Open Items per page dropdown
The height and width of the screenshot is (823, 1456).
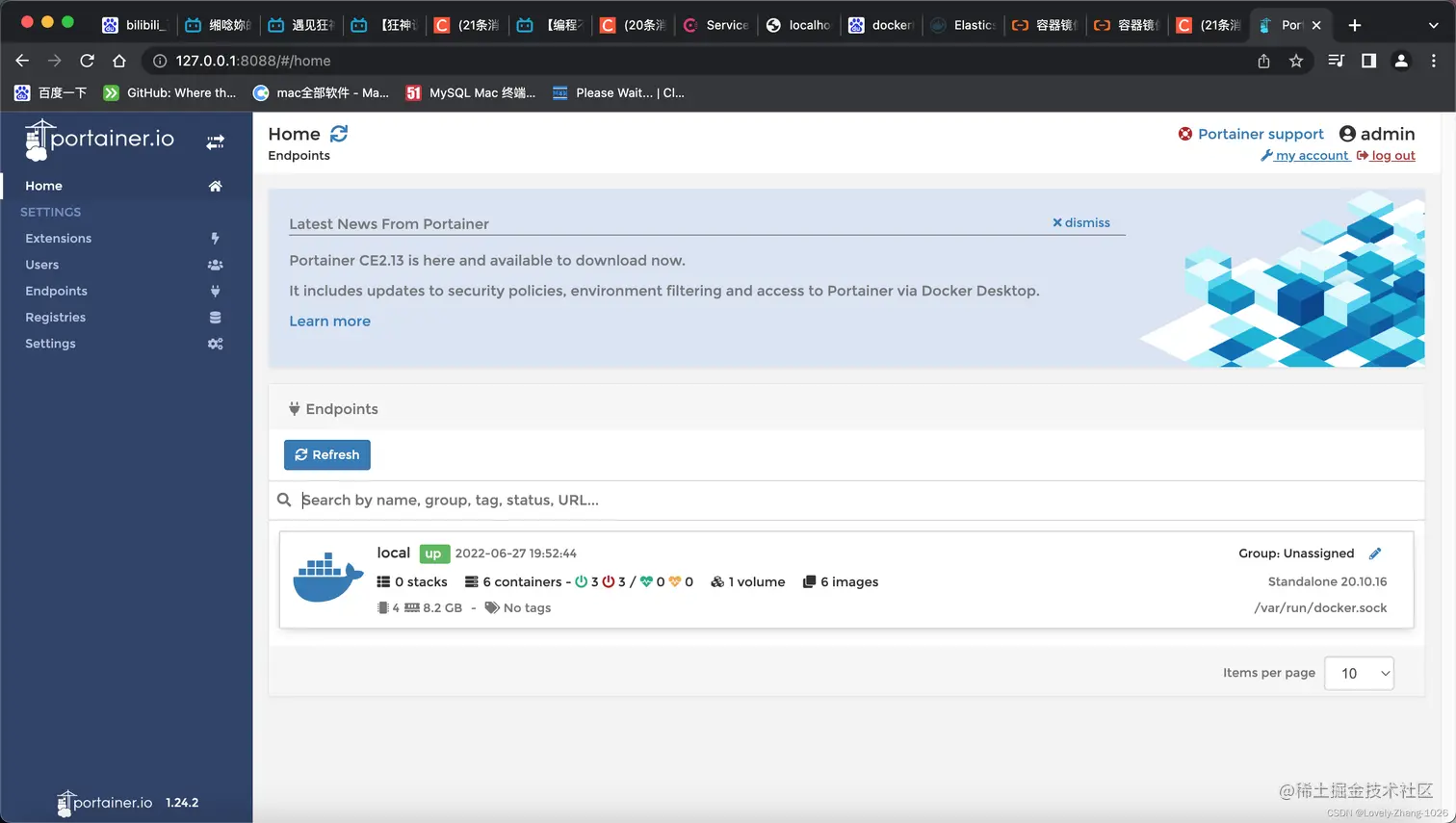tap(1359, 674)
